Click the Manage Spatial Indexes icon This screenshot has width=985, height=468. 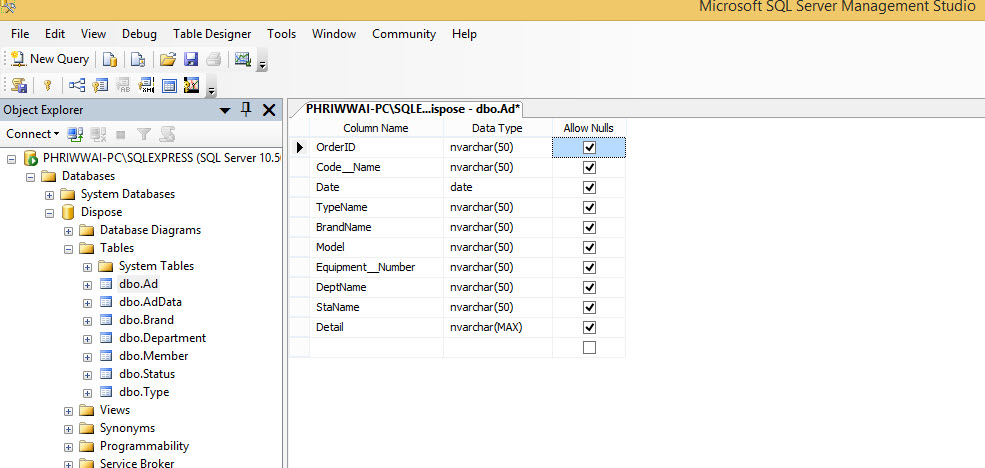pyautogui.click(x=192, y=85)
